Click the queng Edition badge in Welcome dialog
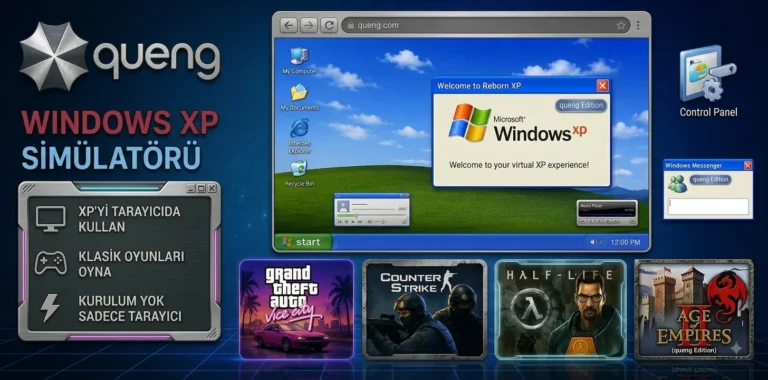The image size is (768, 380). (x=581, y=106)
